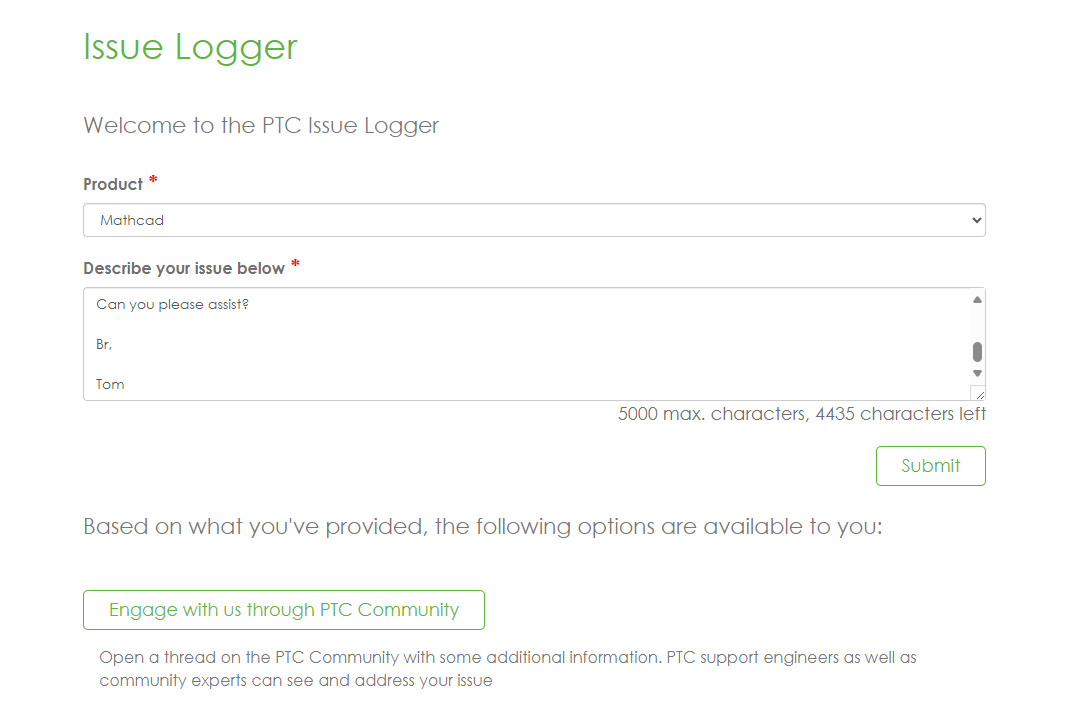Click the textarea resize handle corner
The height and width of the screenshot is (716, 1072).
tap(977, 393)
